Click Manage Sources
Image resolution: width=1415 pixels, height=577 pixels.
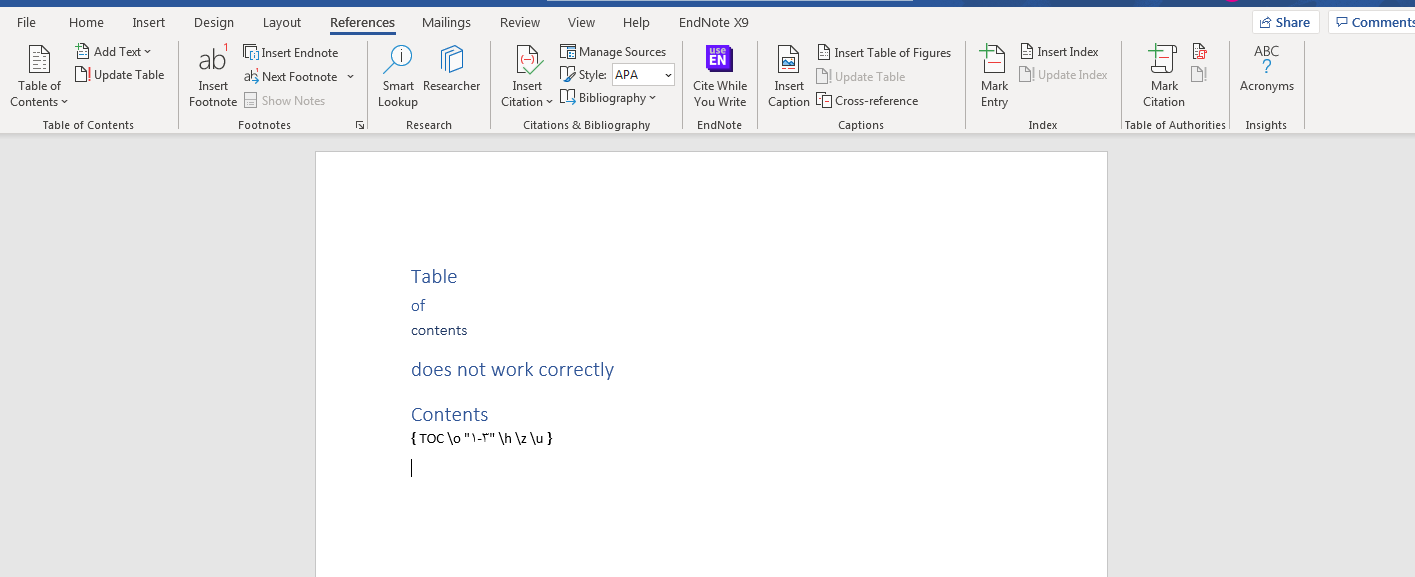tap(614, 51)
